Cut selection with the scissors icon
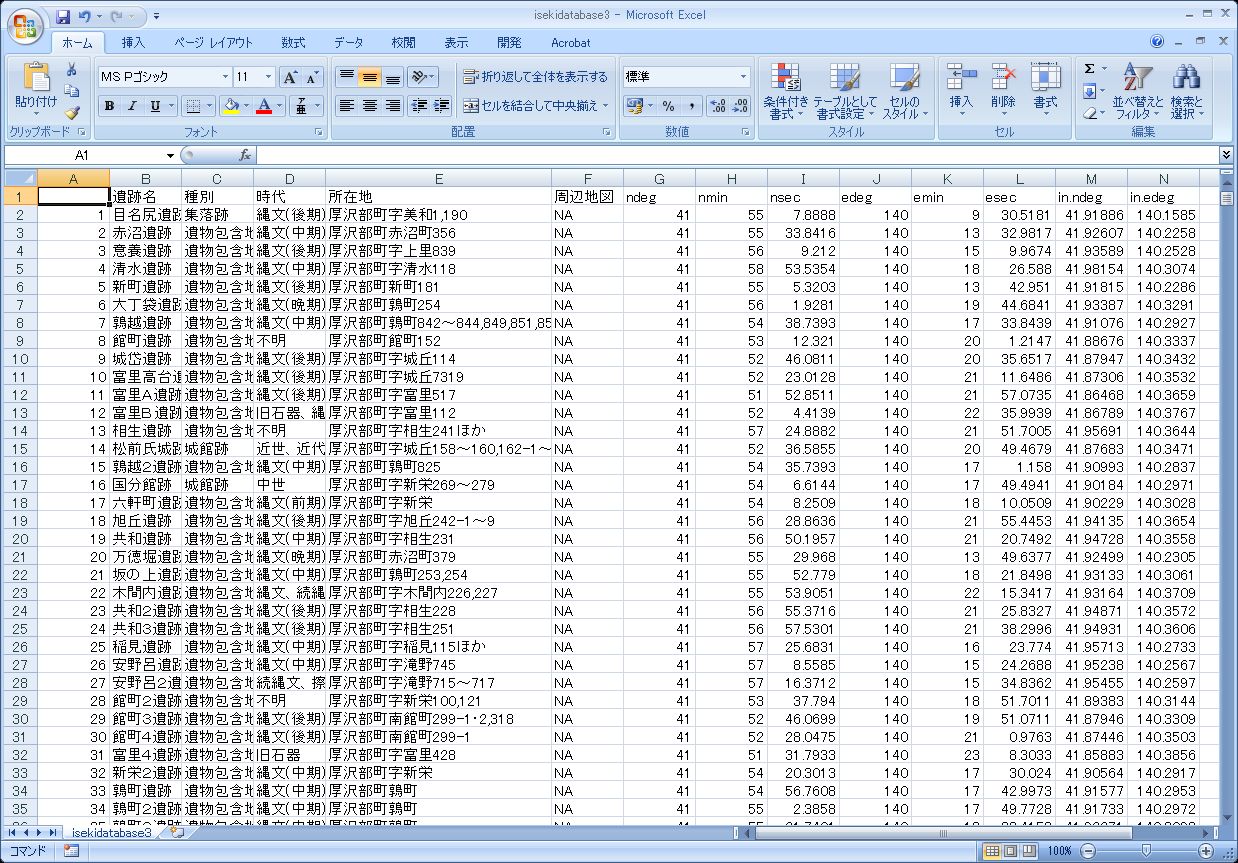Viewport: 1238px width, 863px height. click(72, 70)
